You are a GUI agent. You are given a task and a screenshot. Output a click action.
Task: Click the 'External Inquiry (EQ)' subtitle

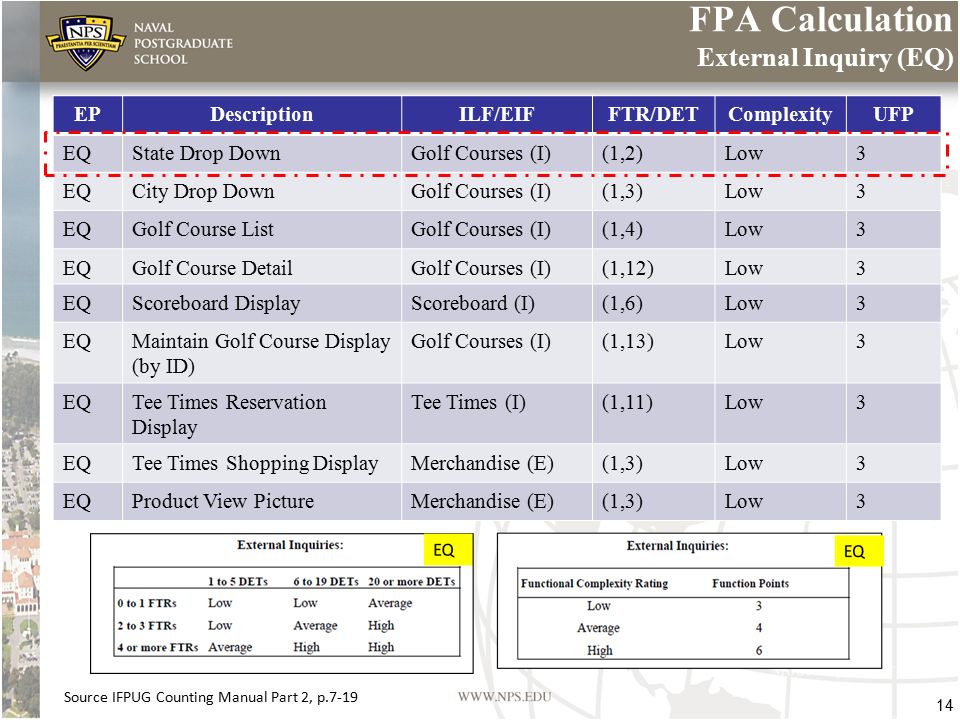[825, 58]
